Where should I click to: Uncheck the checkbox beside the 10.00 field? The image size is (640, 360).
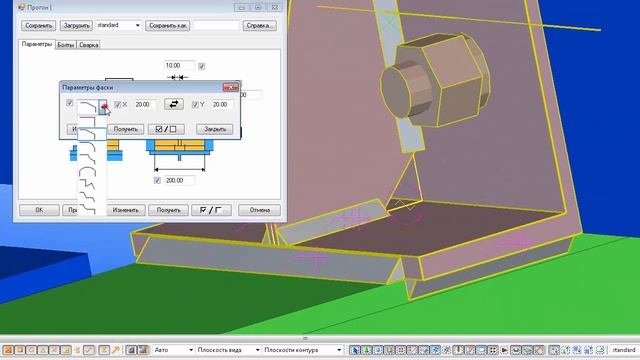(202, 66)
